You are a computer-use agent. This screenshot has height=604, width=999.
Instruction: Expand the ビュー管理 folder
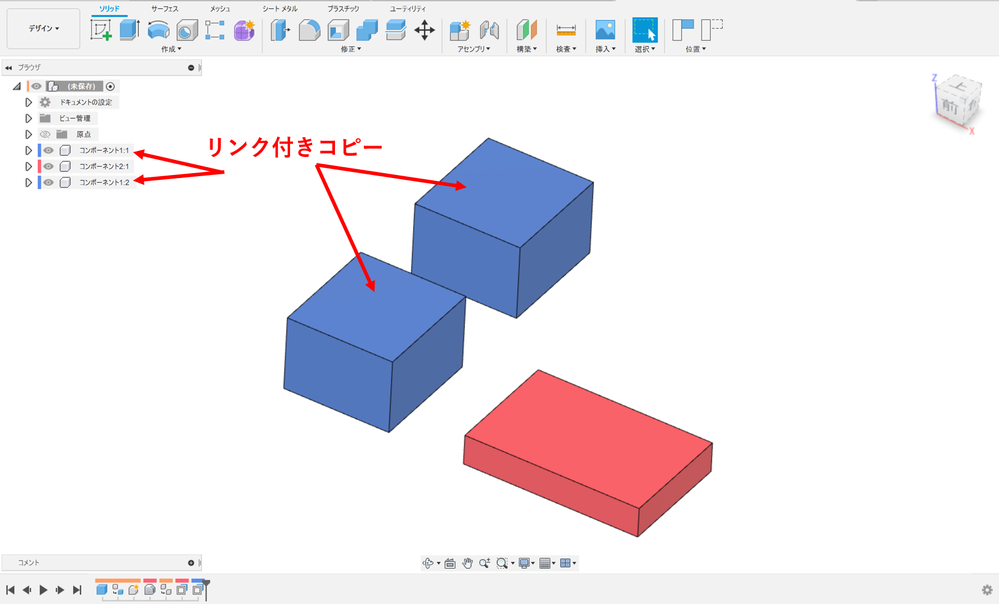[28, 118]
